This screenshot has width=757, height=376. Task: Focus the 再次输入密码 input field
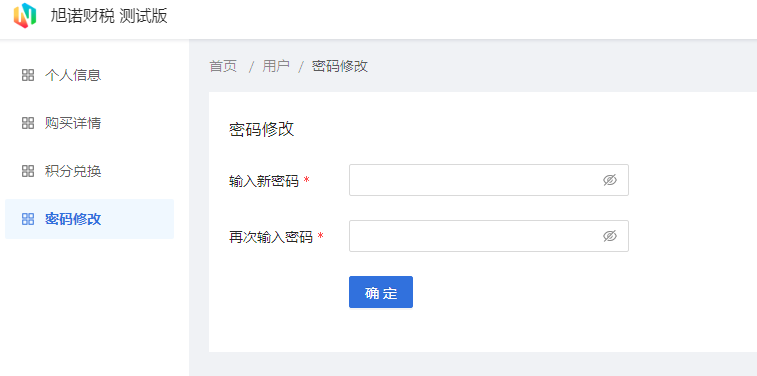(x=489, y=236)
